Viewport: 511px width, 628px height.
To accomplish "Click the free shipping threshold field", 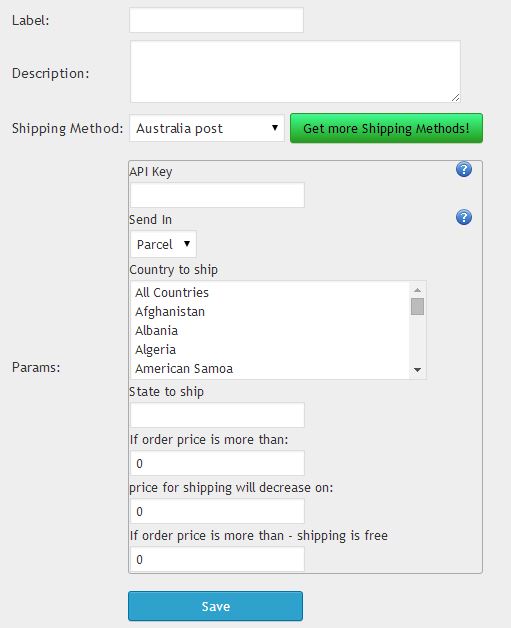I will click(x=217, y=559).
